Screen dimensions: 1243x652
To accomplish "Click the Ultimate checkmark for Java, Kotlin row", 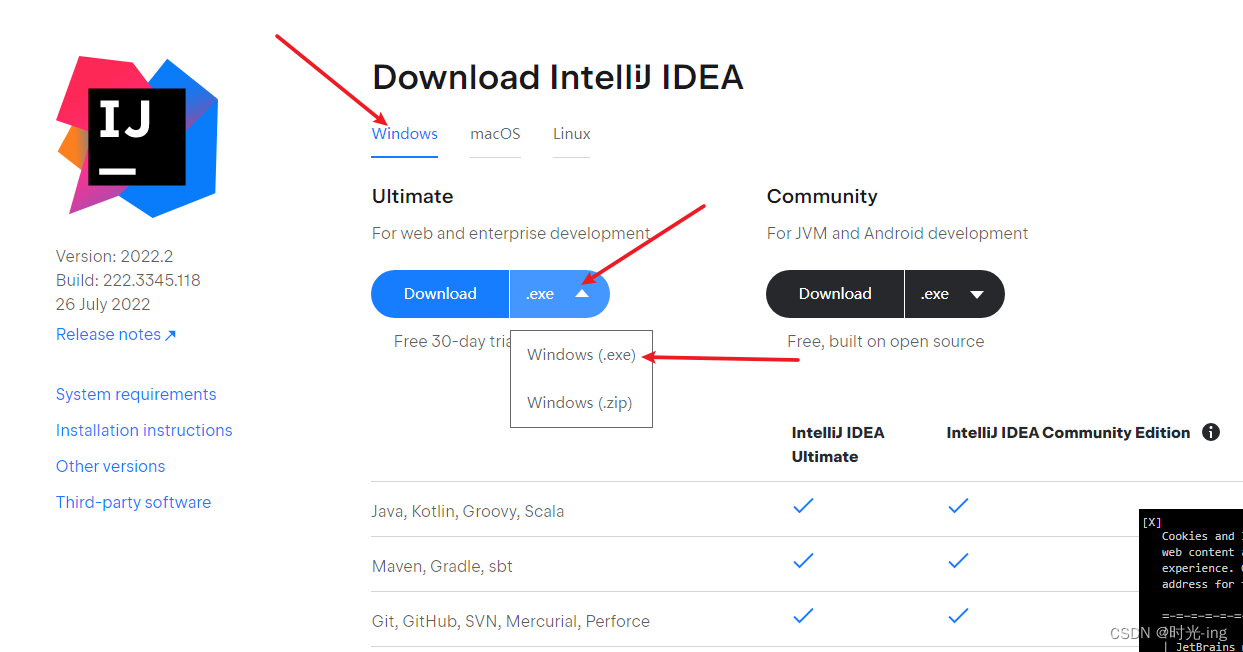I will [x=803, y=506].
